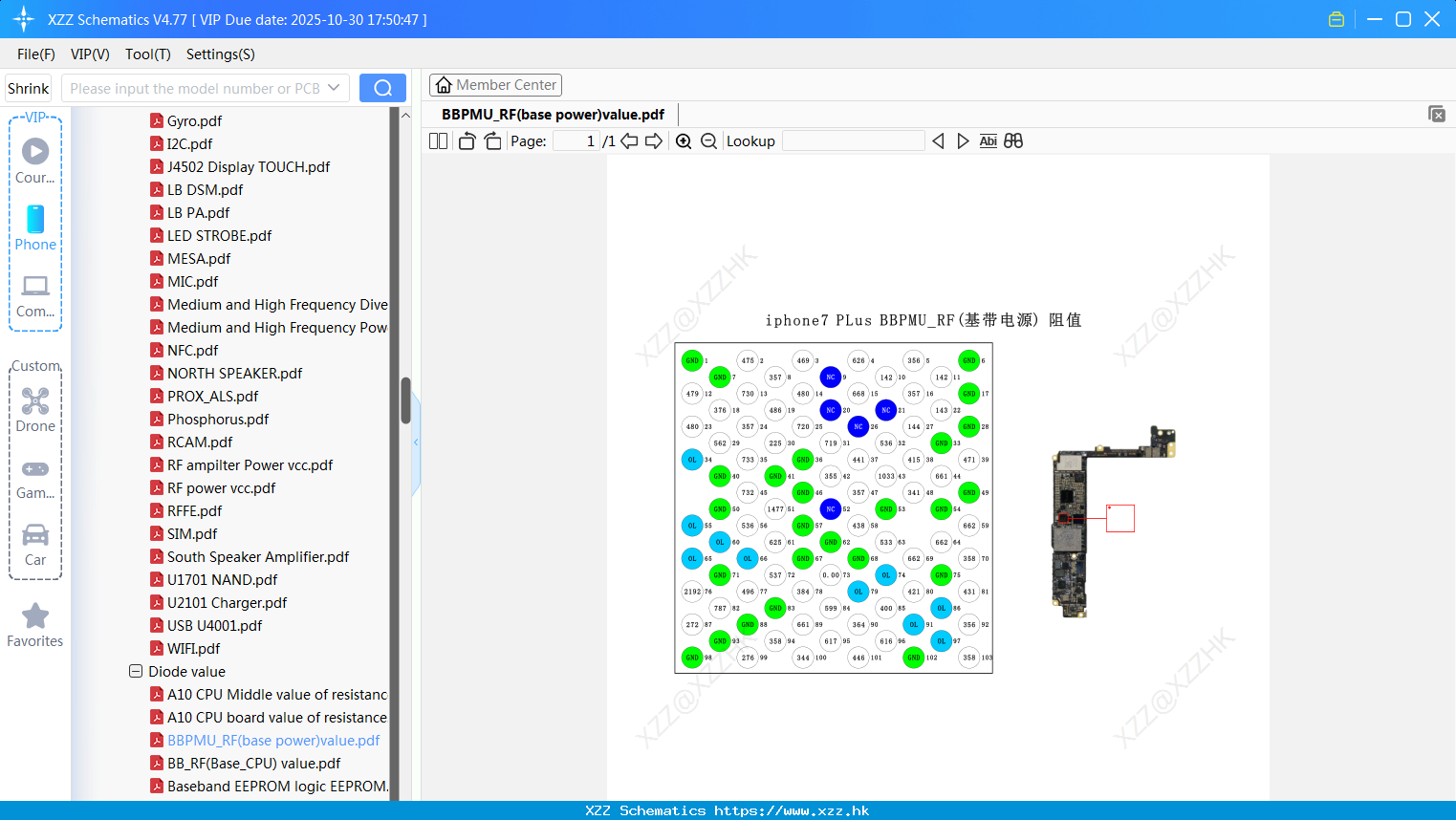
Task: Click the Shrink button
Action: pos(29,88)
